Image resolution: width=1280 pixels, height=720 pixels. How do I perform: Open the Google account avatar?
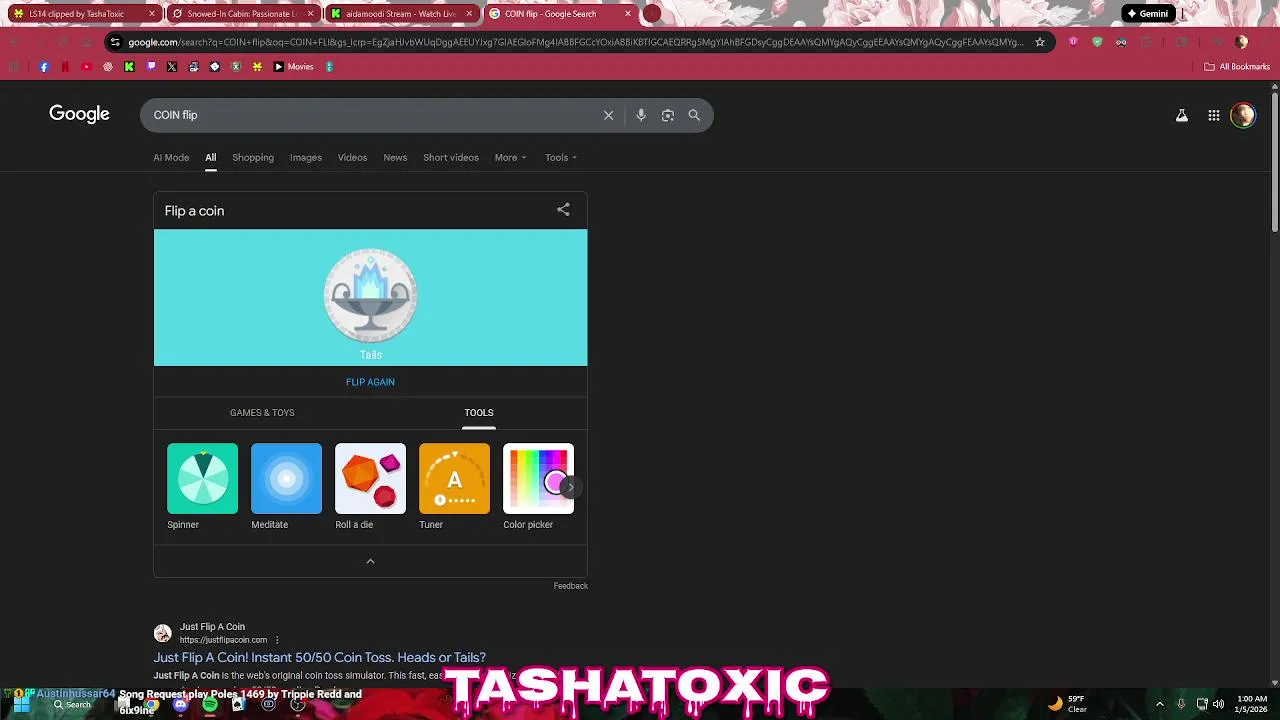click(1243, 115)
